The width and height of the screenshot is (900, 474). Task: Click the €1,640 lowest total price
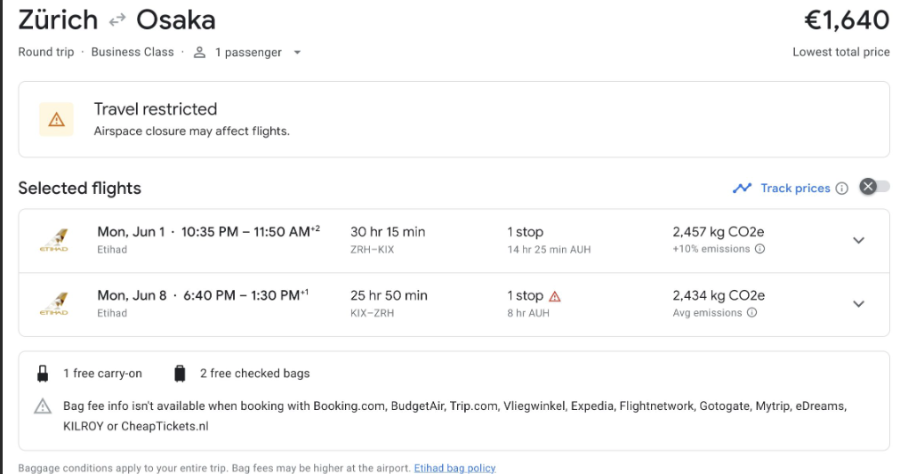pyautogui.click(x=847, y=20)
